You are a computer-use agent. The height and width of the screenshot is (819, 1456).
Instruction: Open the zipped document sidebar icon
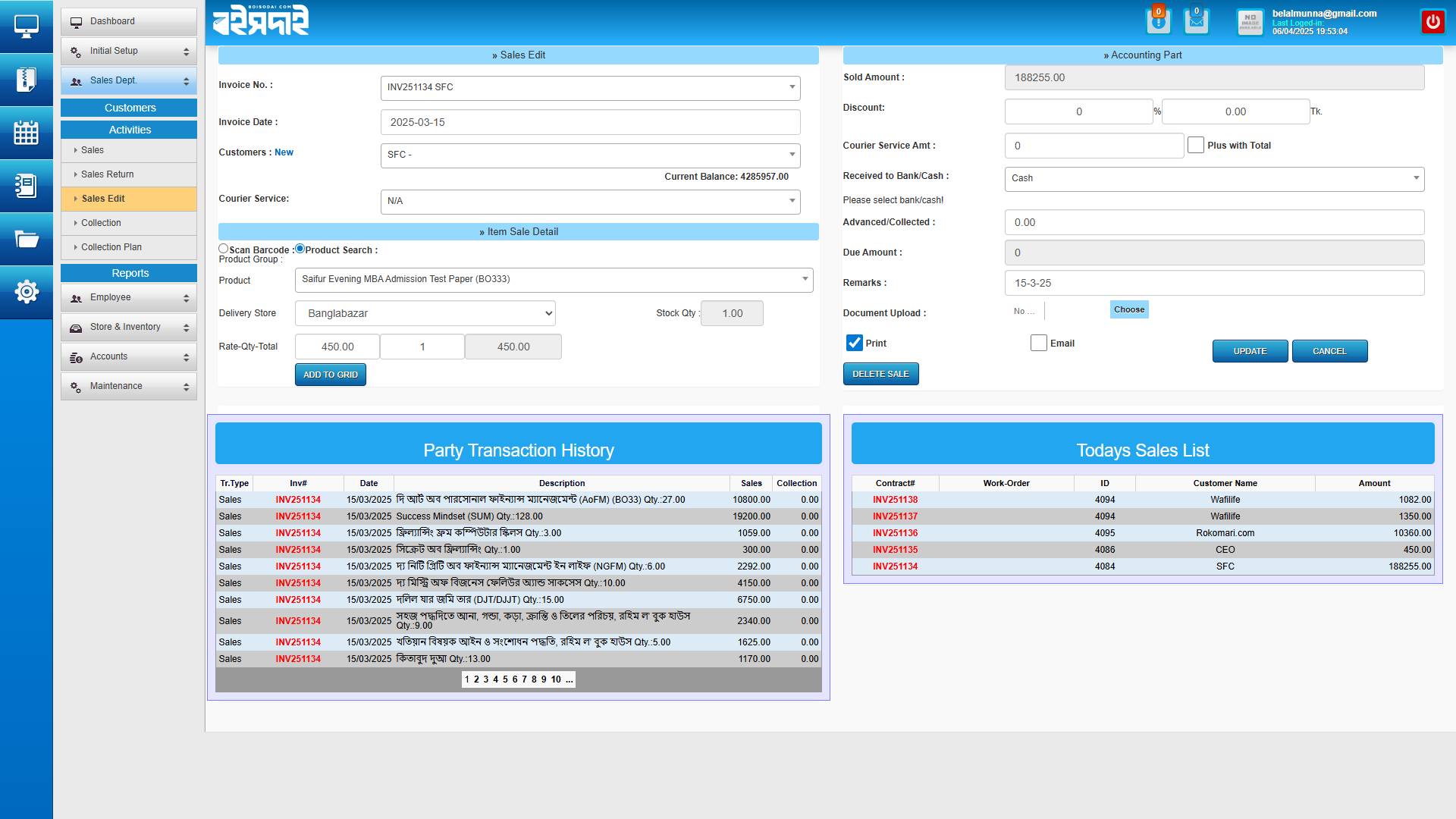click(26, 80)
